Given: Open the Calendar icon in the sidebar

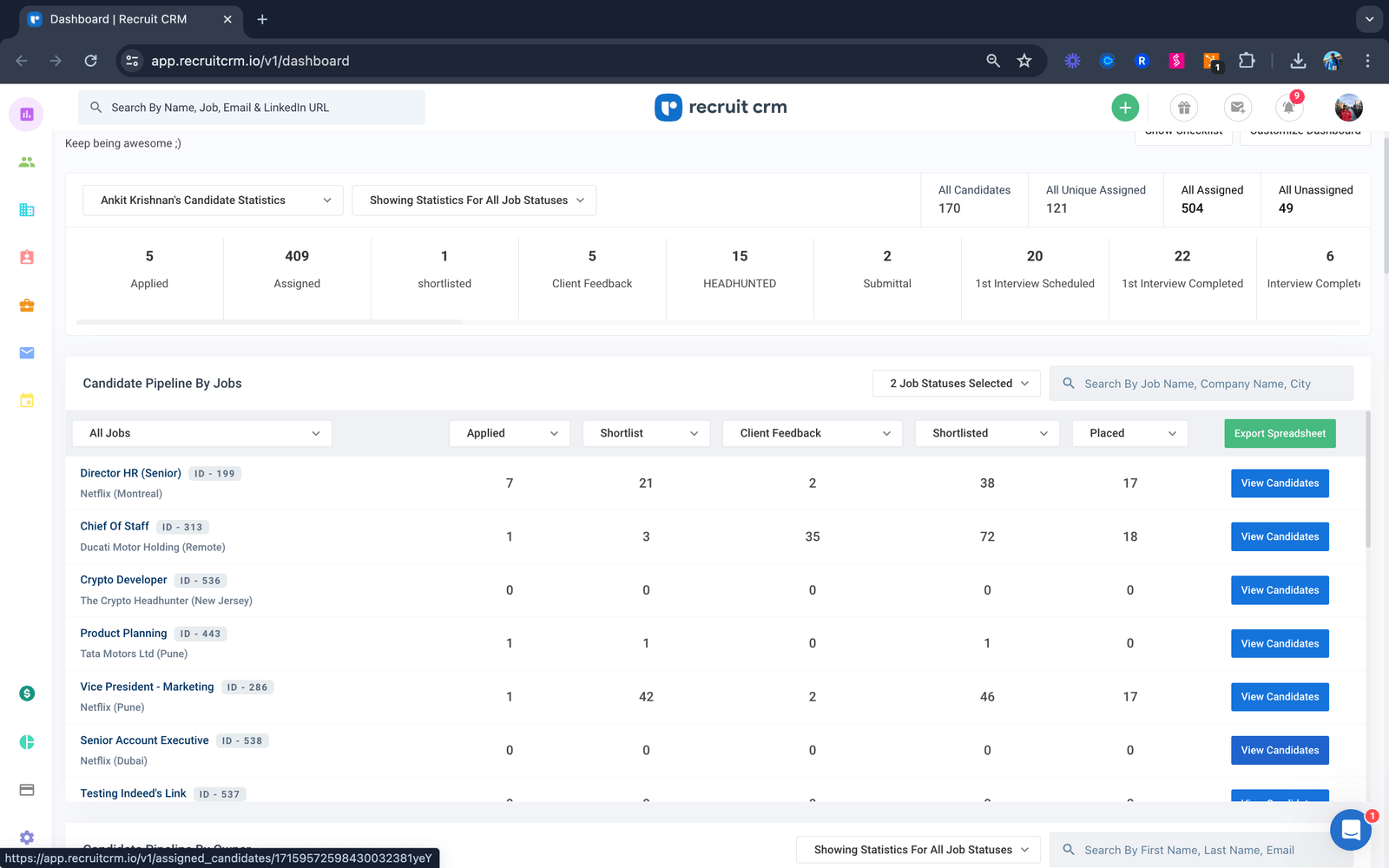Looking at the screenshot, I should click(26, 400).
